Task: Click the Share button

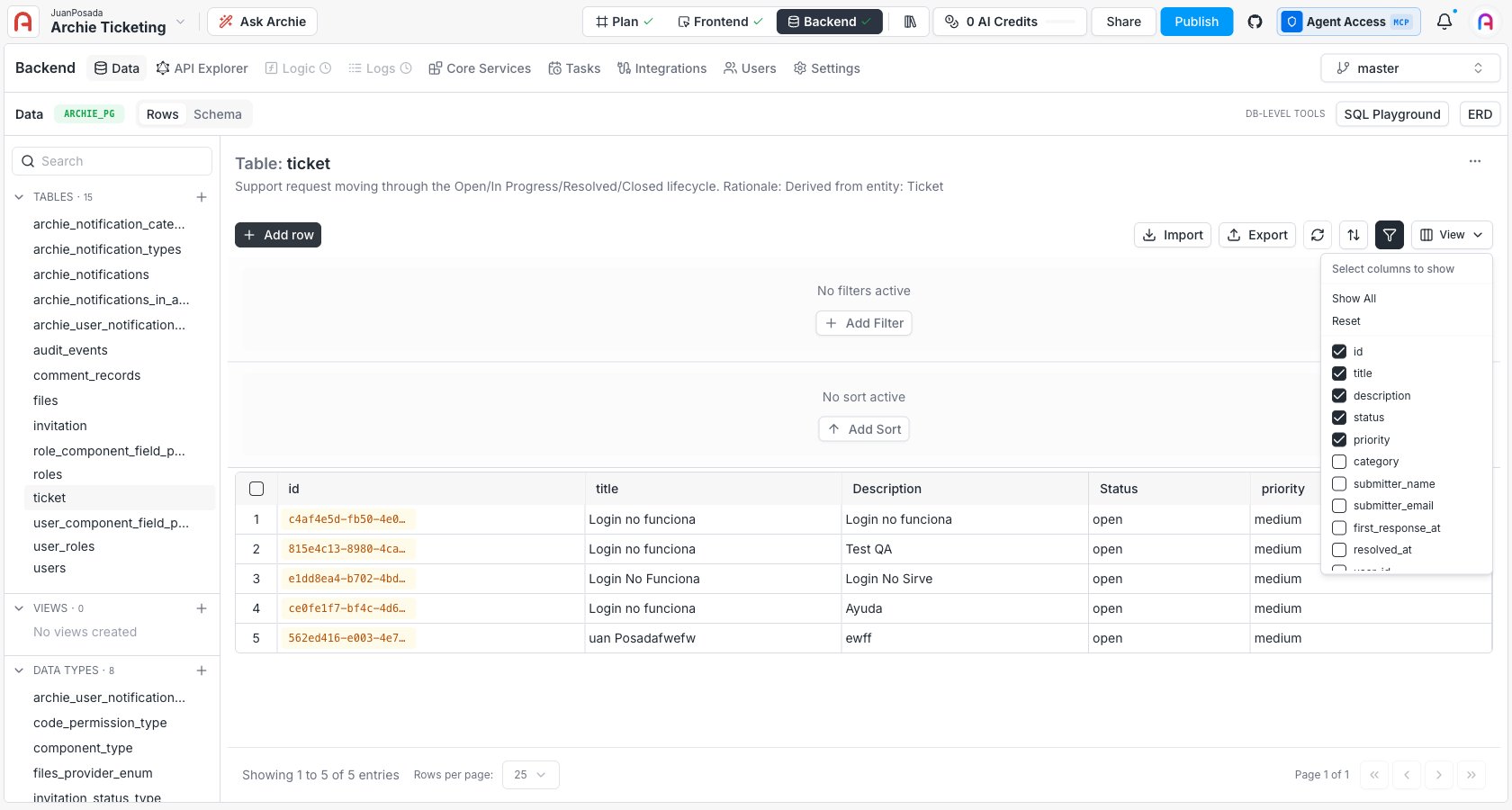Action: click(x=1123, y=22)
